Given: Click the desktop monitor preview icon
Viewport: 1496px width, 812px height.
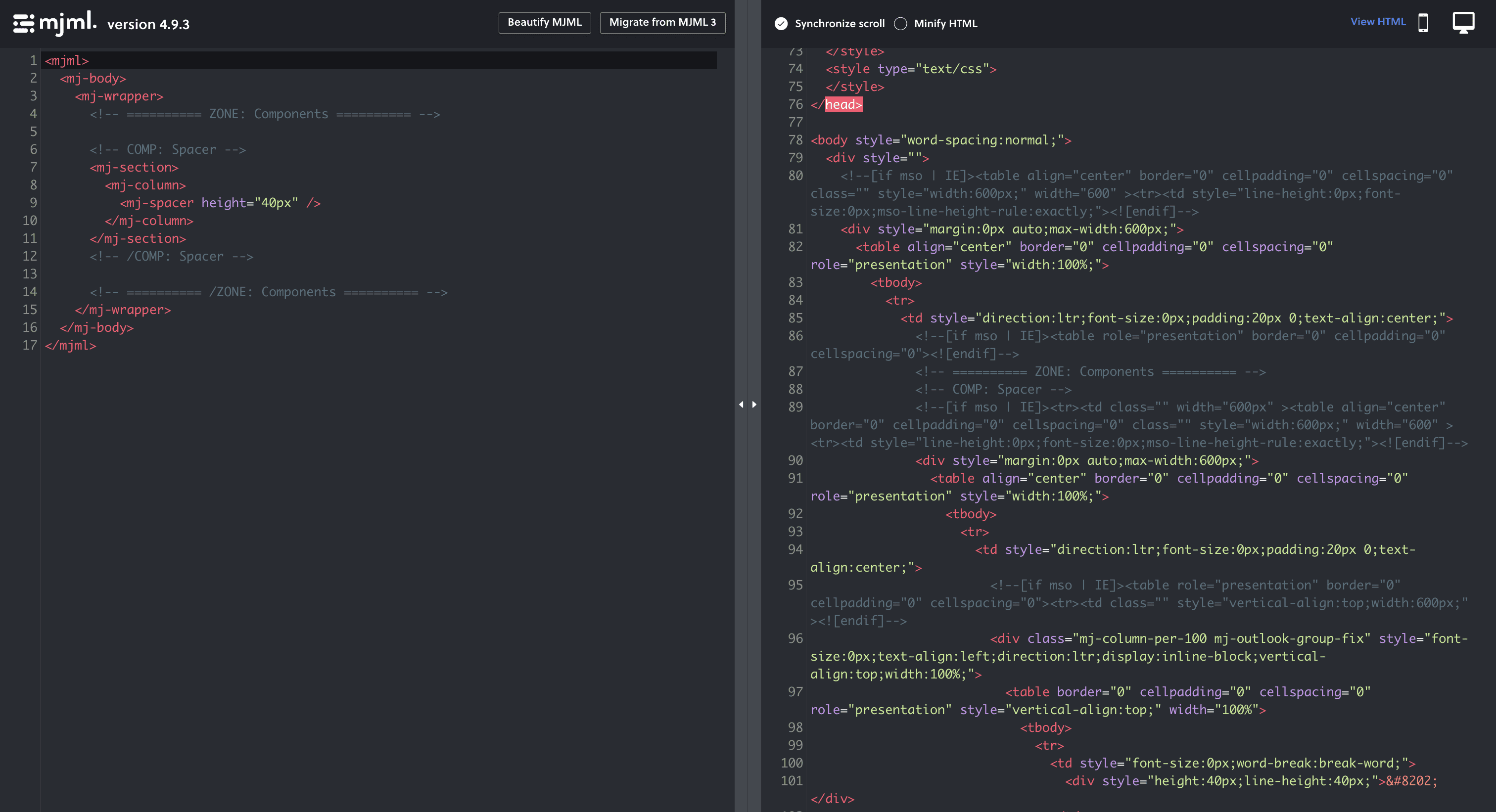Looking at the screenshot, I should pos(1463,23).
